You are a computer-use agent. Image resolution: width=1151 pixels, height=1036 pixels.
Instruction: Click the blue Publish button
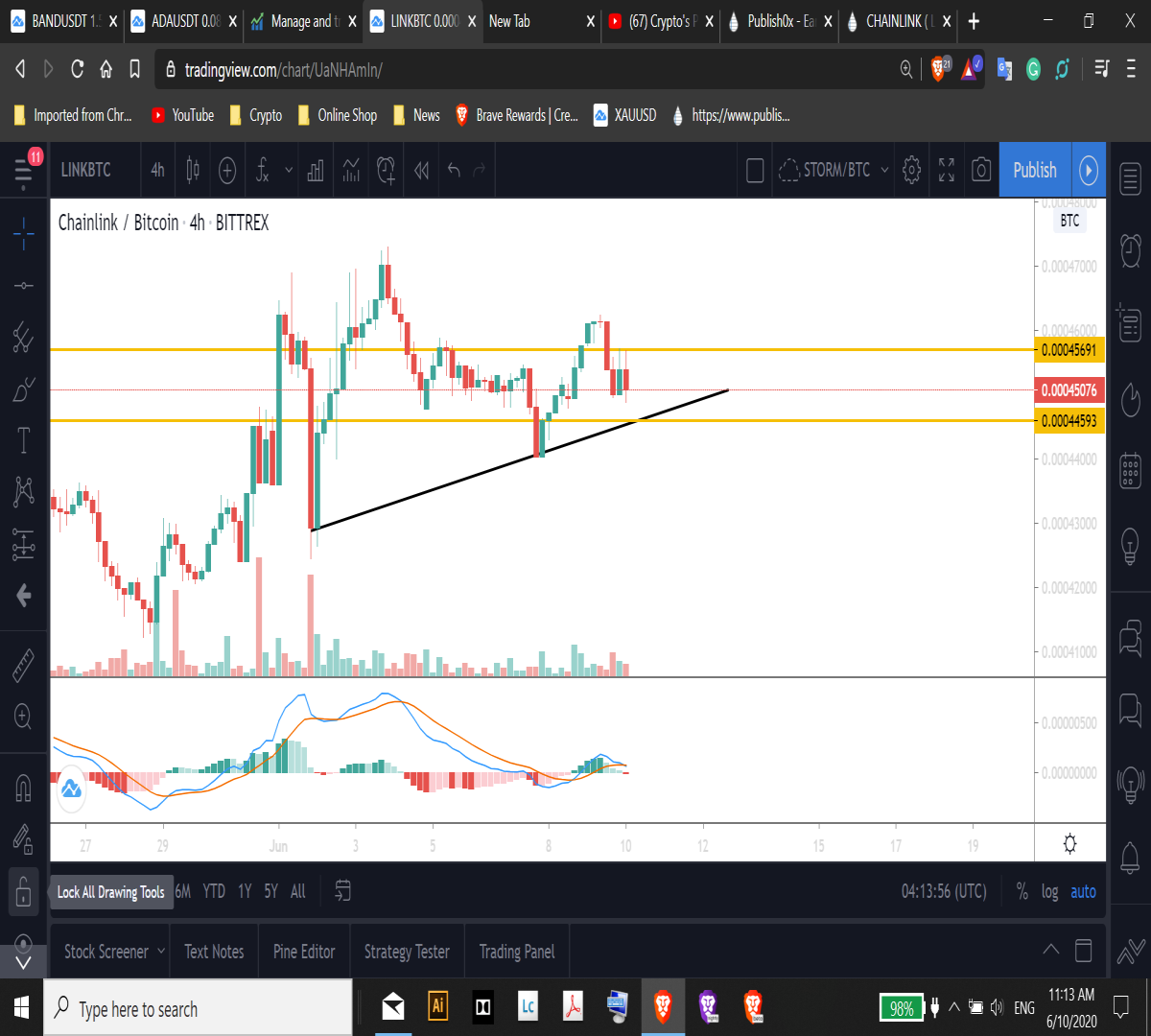[1035, 170]
